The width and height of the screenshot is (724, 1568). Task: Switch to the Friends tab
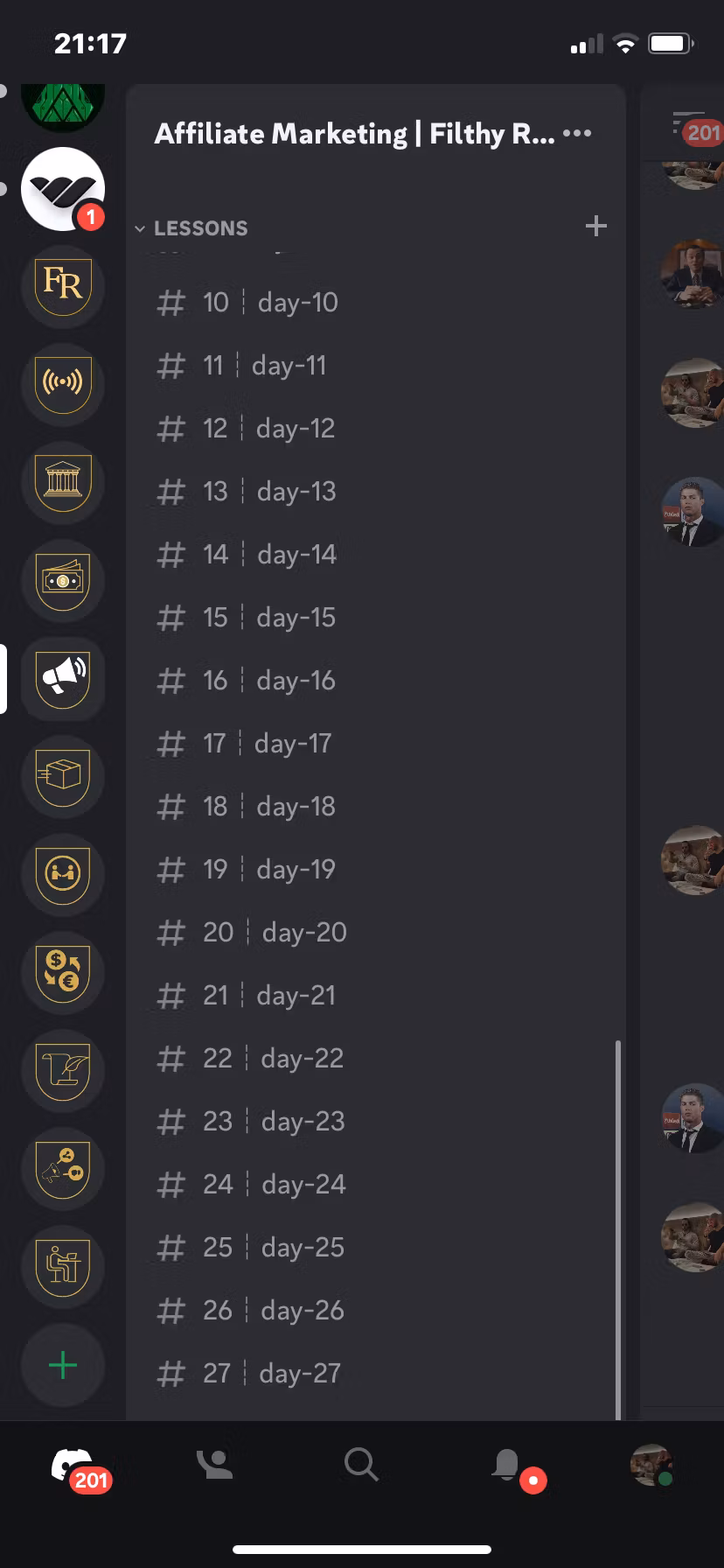point(215,1464)
